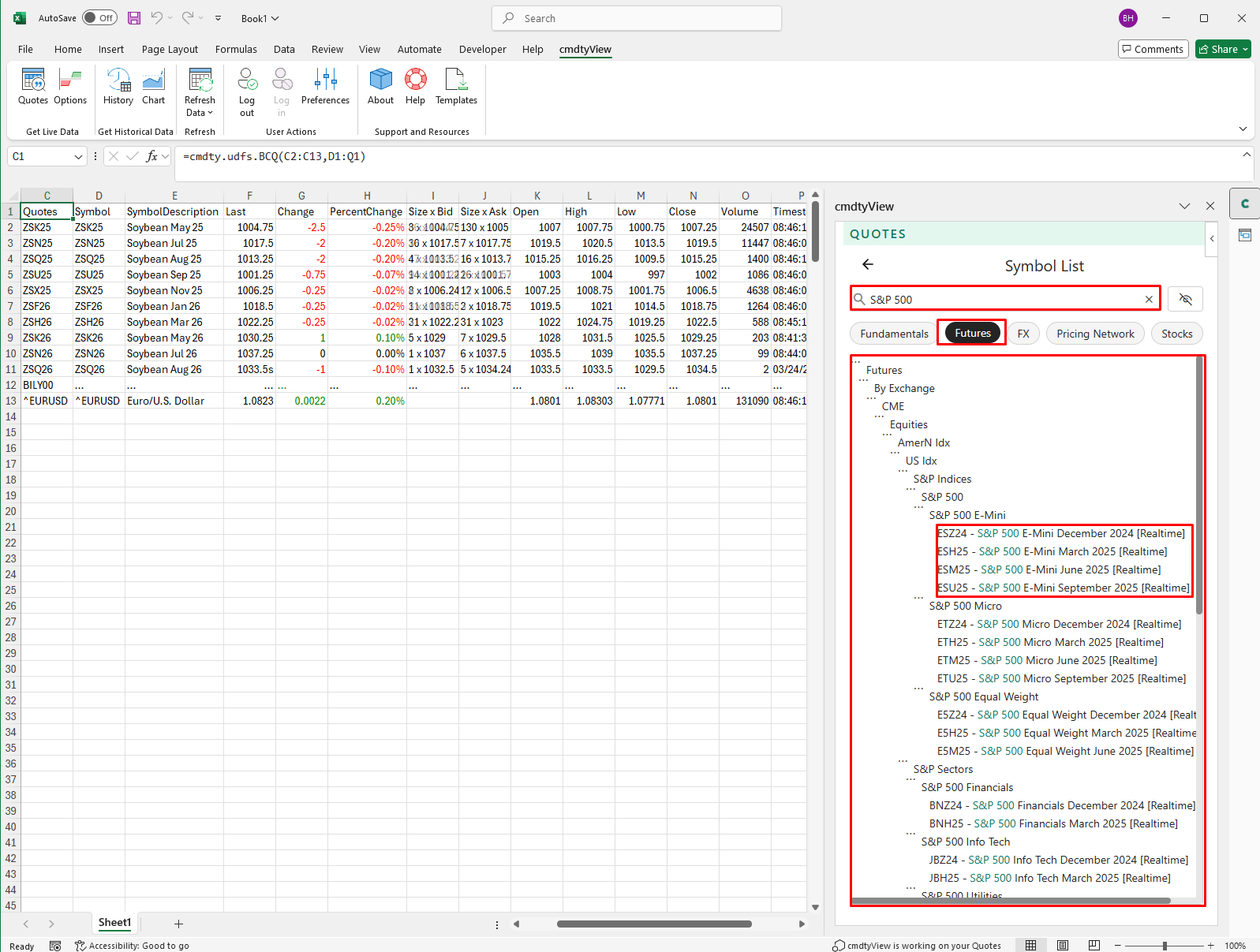The image size is (1260, 952).
Task: Switch to Normal view in status bar
Action: pos(1030,945)
